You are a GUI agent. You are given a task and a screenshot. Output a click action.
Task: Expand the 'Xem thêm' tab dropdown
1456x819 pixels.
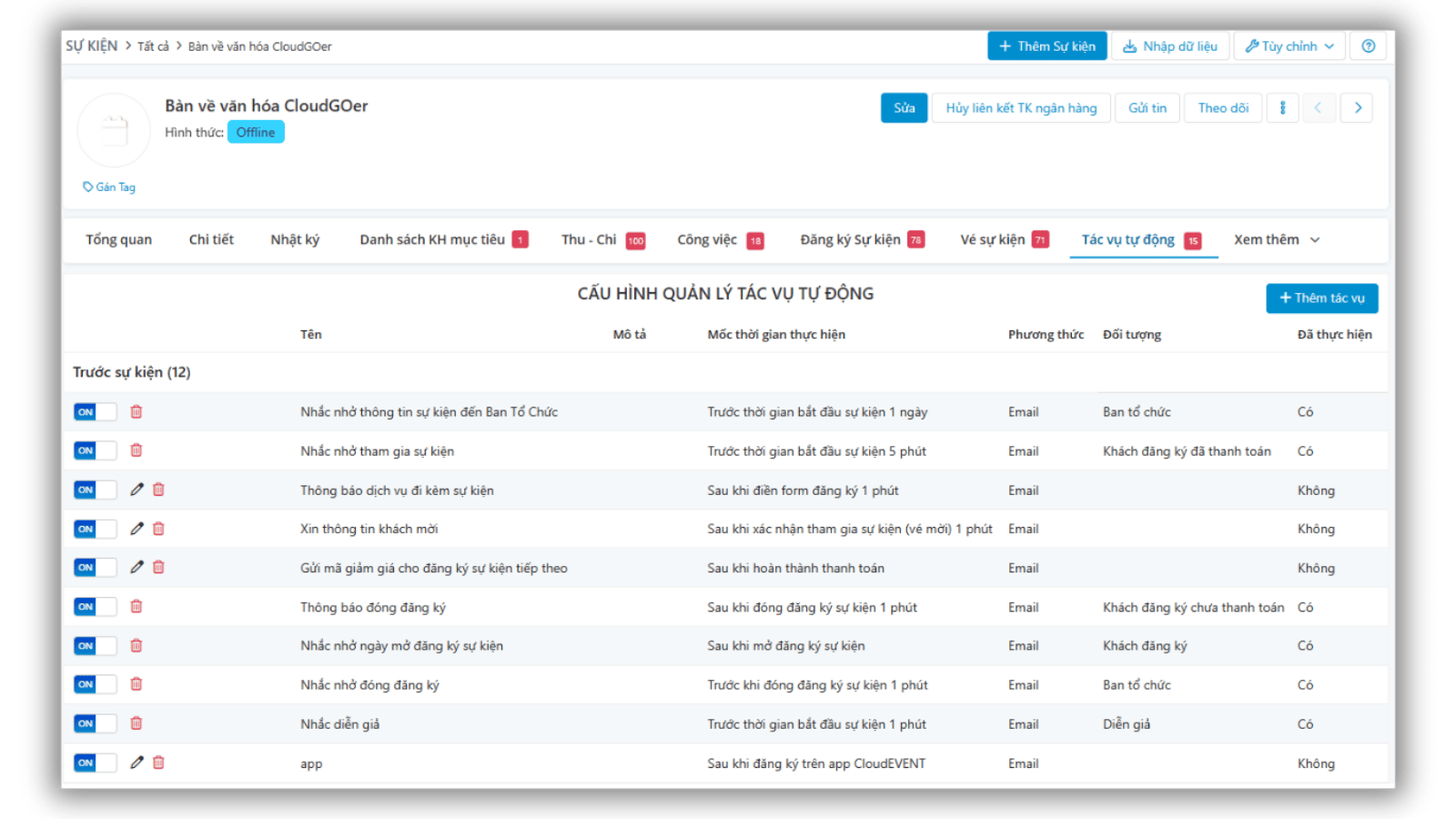coord(1276,240)
